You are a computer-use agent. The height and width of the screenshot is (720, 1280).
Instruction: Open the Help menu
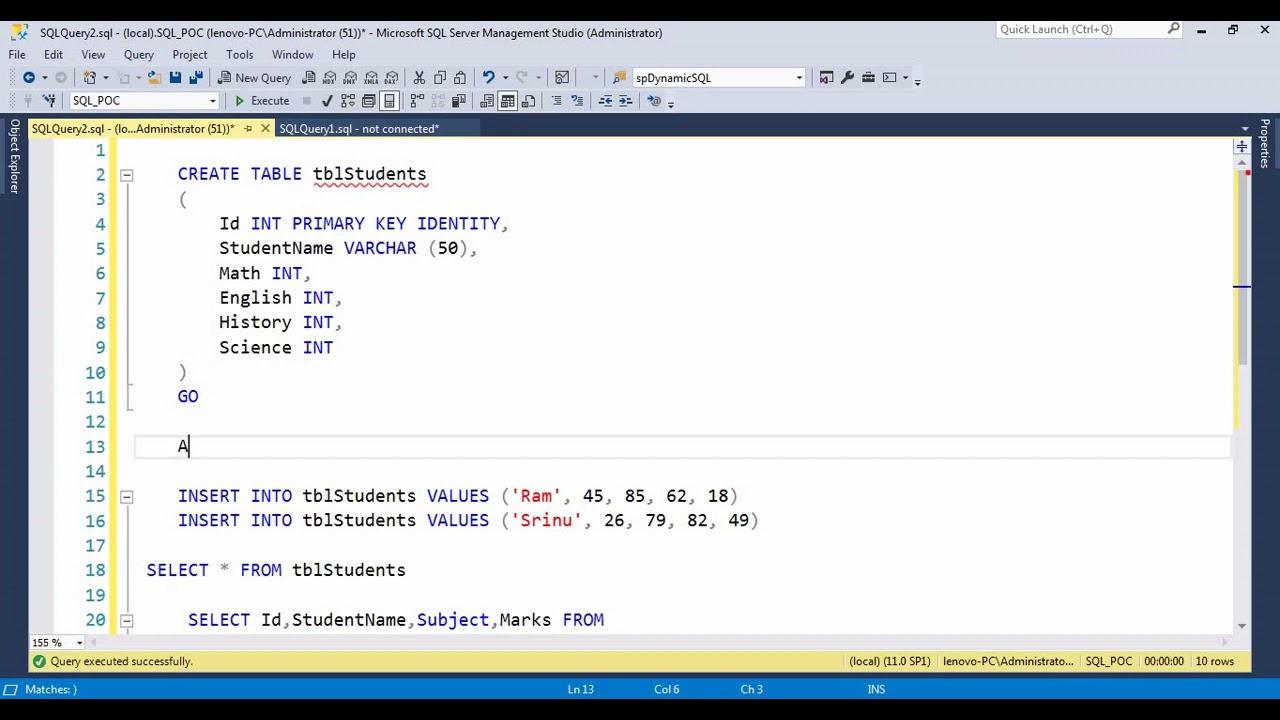tap(343, 54)
